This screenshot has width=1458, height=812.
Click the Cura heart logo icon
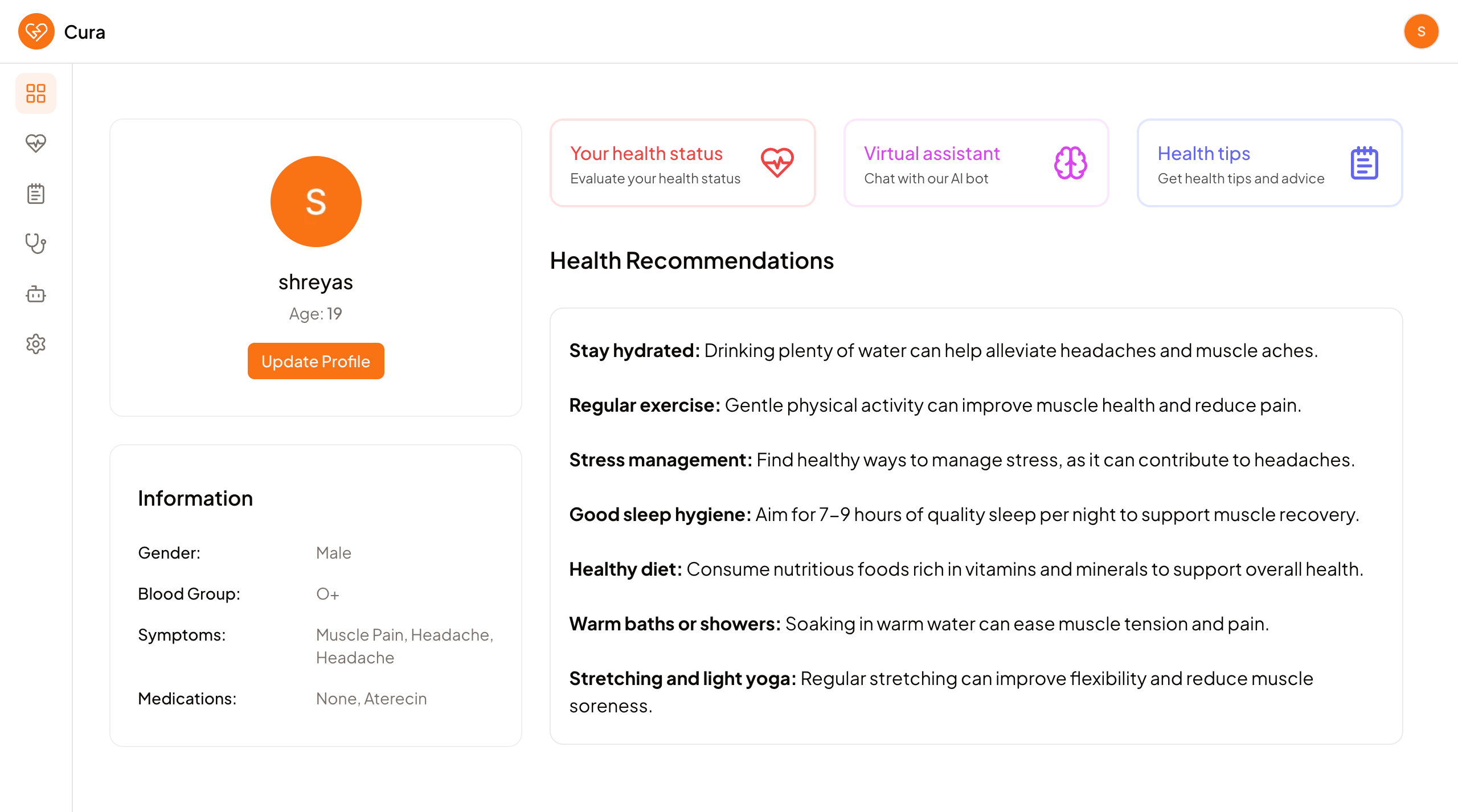point(36,32)
